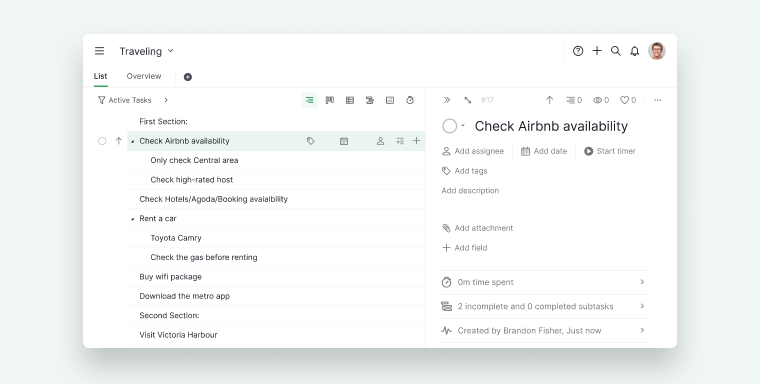Select Check high-rated host subtask
Image resolution: width=760 pixels, height=384 pixels.
tap(276, 180)
